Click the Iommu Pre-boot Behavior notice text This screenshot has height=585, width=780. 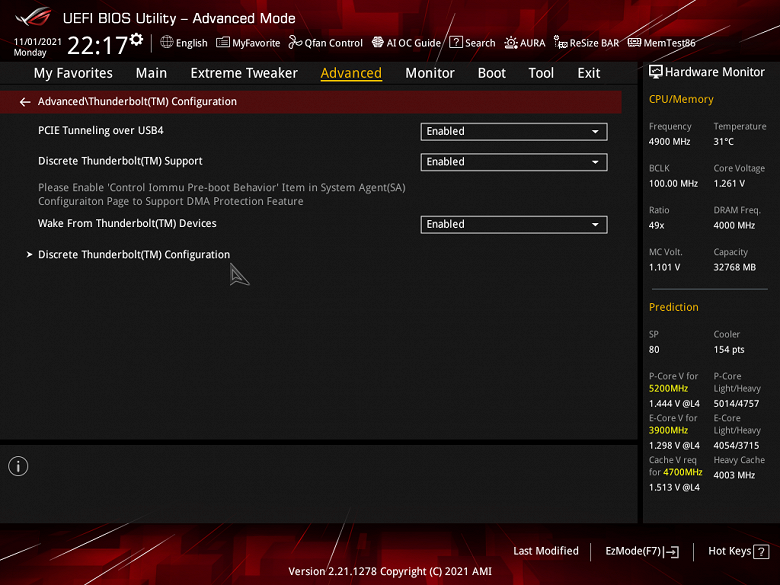(x=222, y=195)
